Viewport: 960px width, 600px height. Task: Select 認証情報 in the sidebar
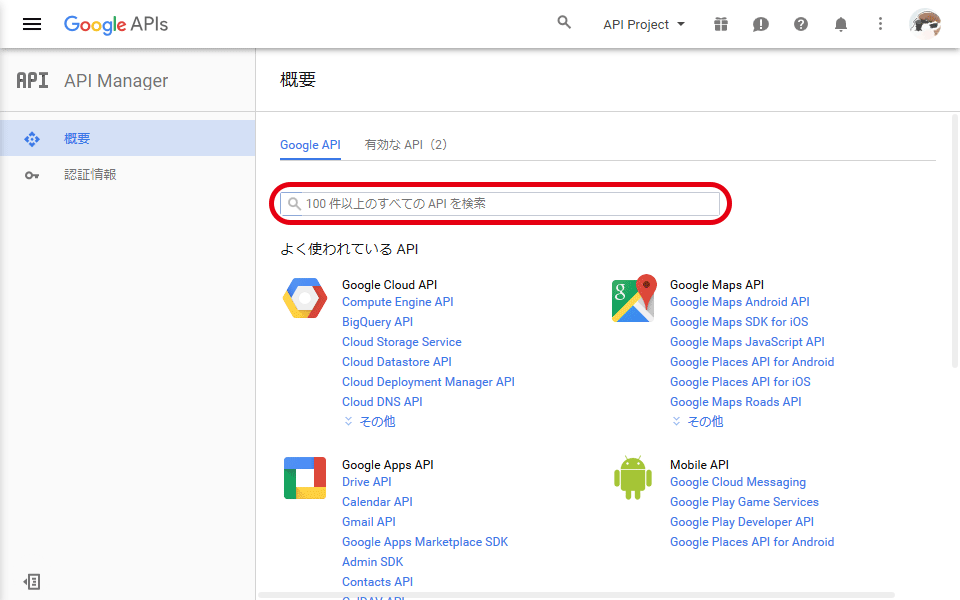pyautogui.click(x=127, y=174)
